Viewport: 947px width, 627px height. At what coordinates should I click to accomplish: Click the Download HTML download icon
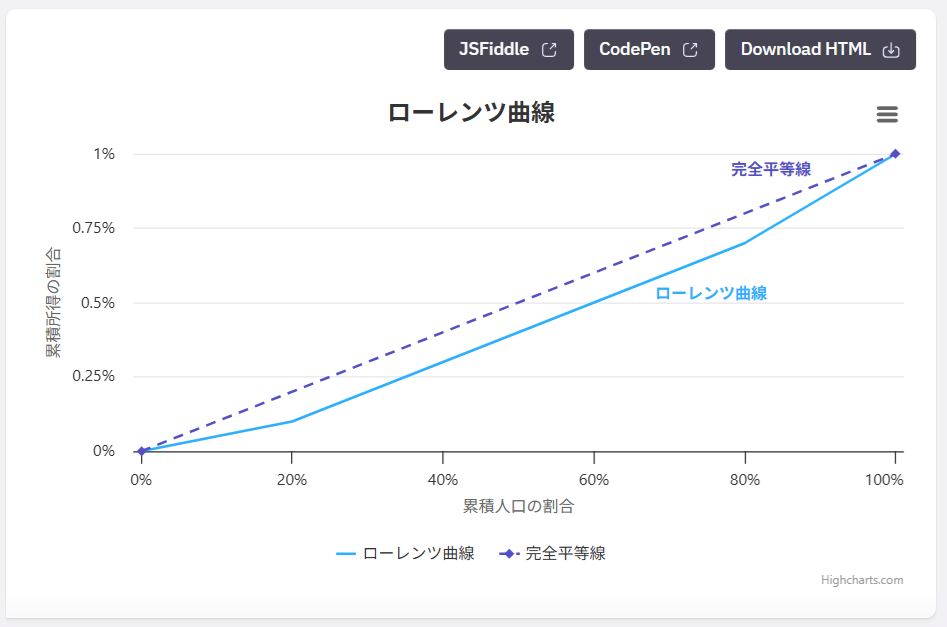click(x=892, y=50)
